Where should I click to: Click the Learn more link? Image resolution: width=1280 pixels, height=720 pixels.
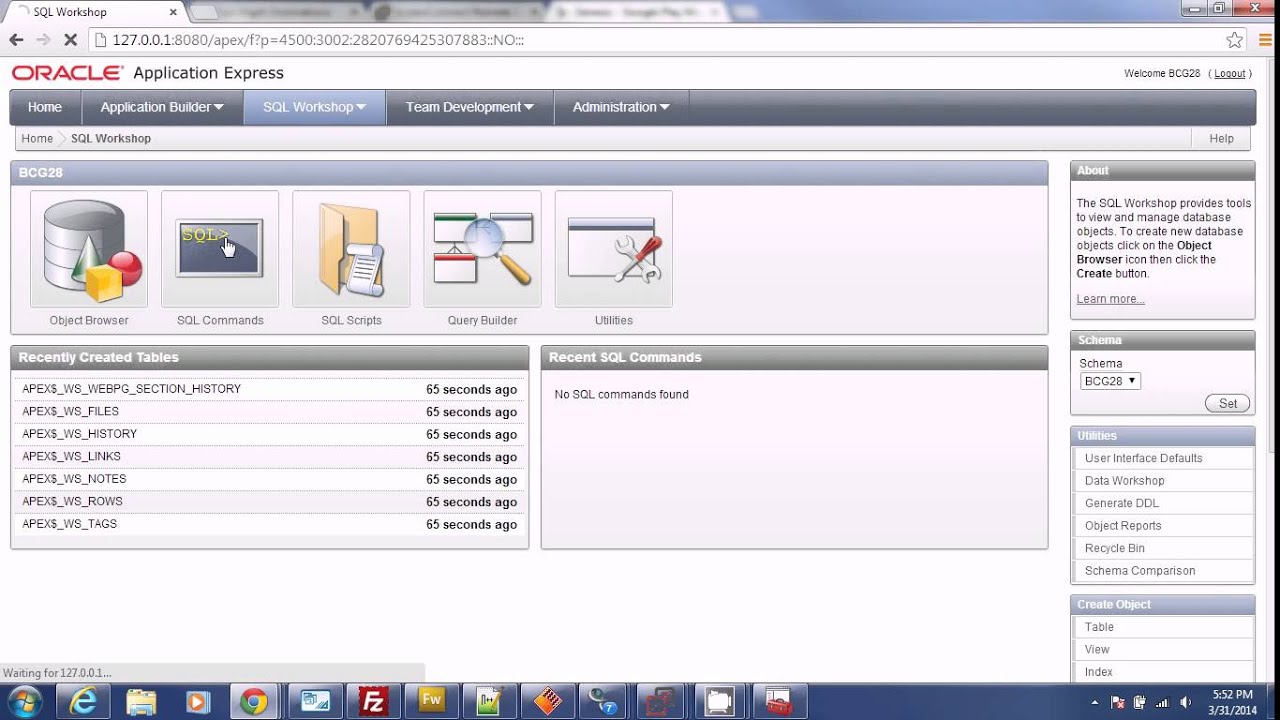1110,299
